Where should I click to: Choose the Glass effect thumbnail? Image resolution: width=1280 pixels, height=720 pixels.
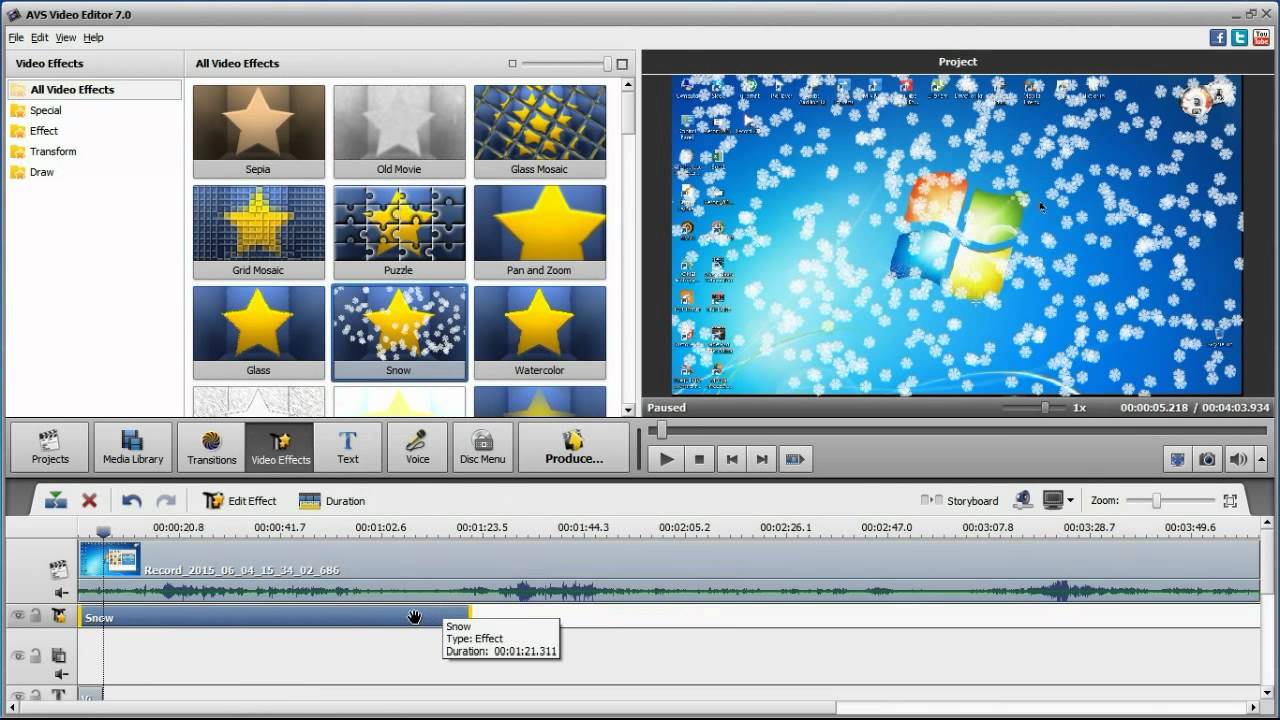259,332
